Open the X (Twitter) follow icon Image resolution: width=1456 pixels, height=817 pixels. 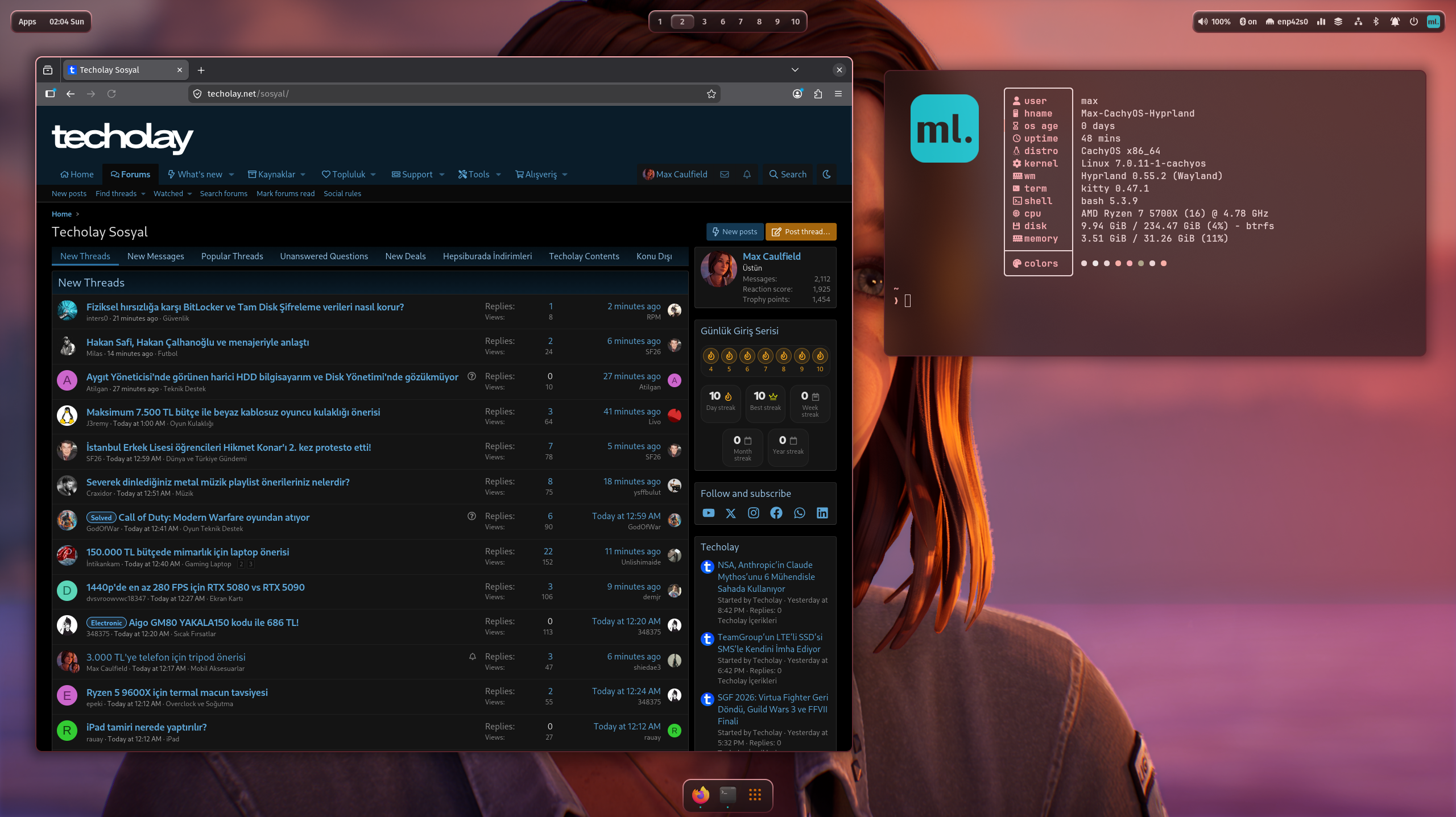[731, 513]
